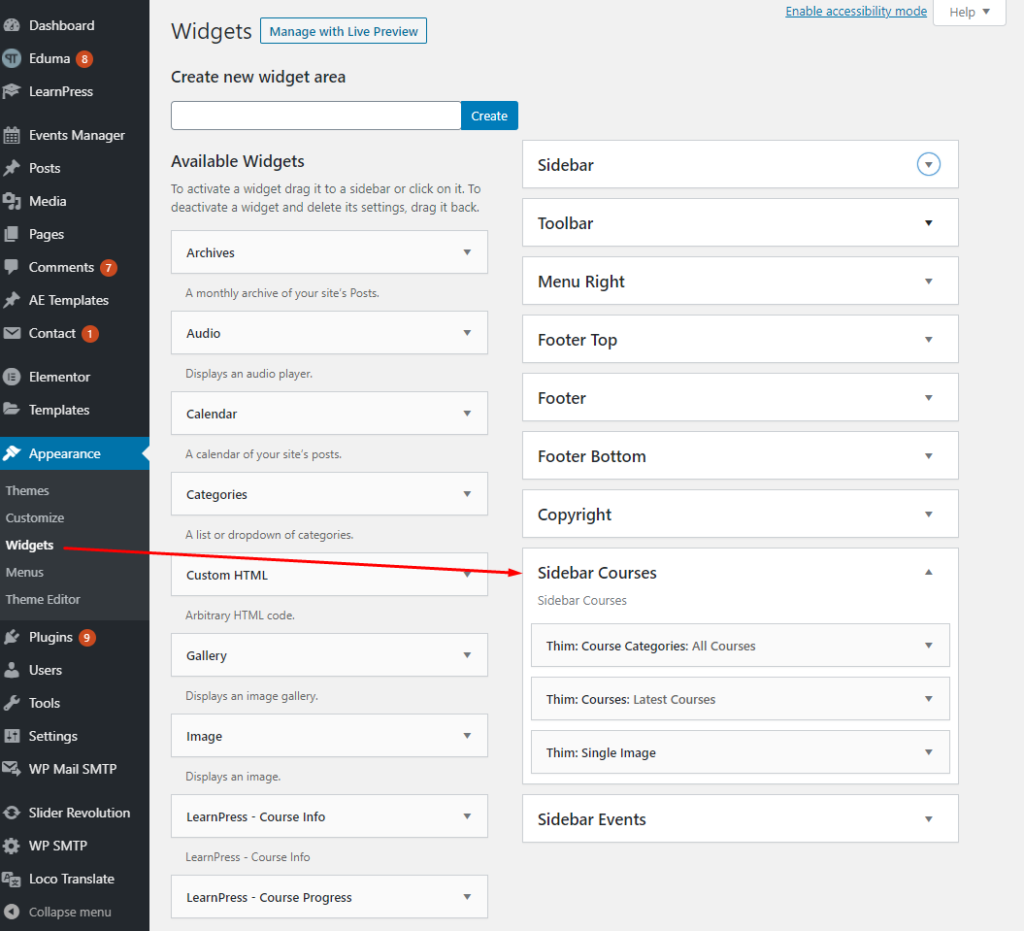Open the Theme Editor menu item

[x=42, y=599]
